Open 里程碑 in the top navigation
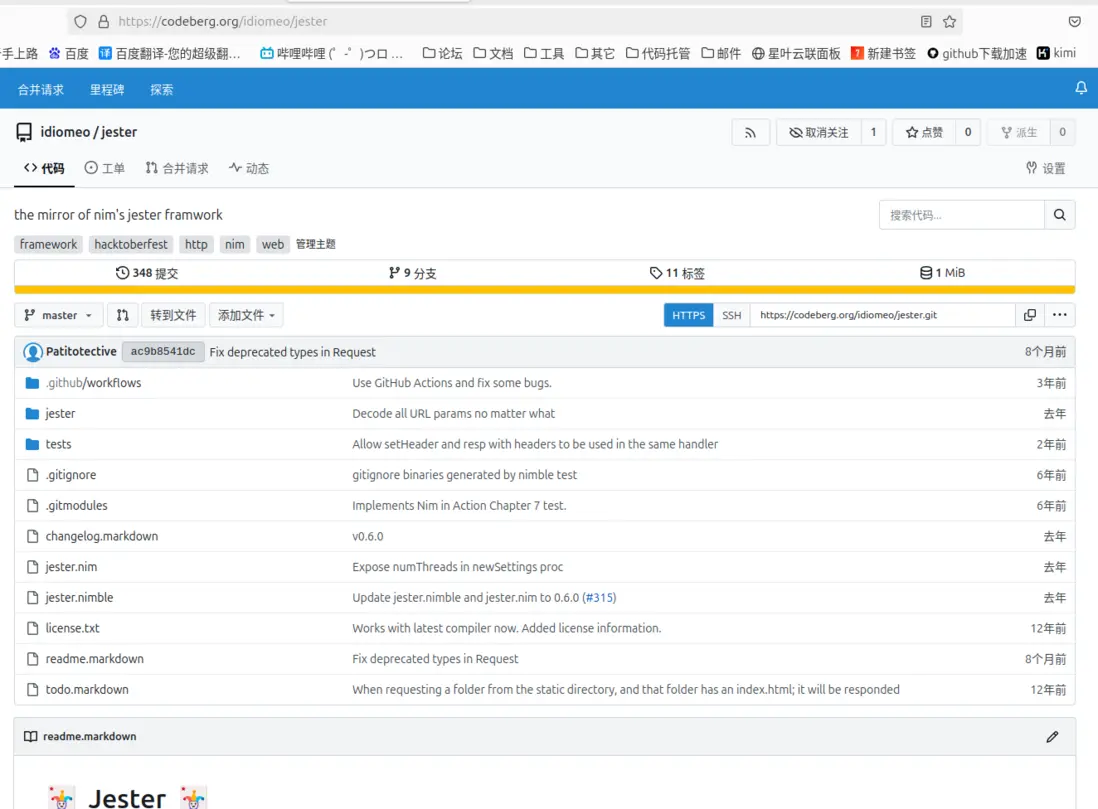1098x809 pixels. coord(107,90)
